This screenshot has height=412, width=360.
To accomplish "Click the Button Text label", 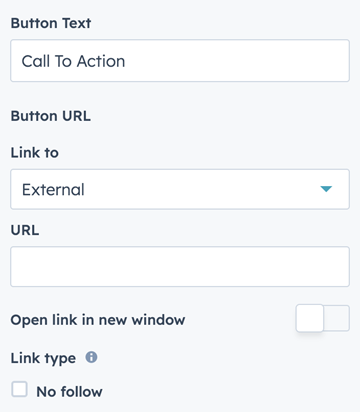I will [x=51, y=23].
